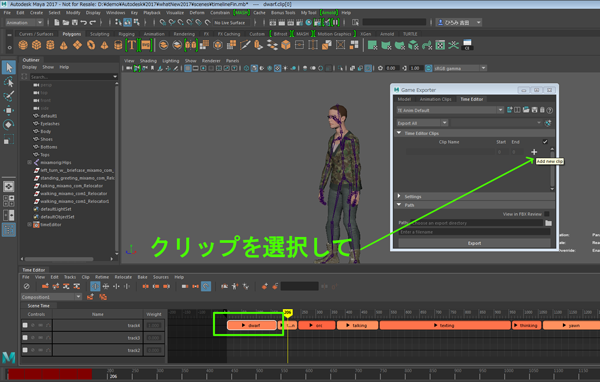Expand mixamorig:Hips in Outliner

click(x=29, y=162)
